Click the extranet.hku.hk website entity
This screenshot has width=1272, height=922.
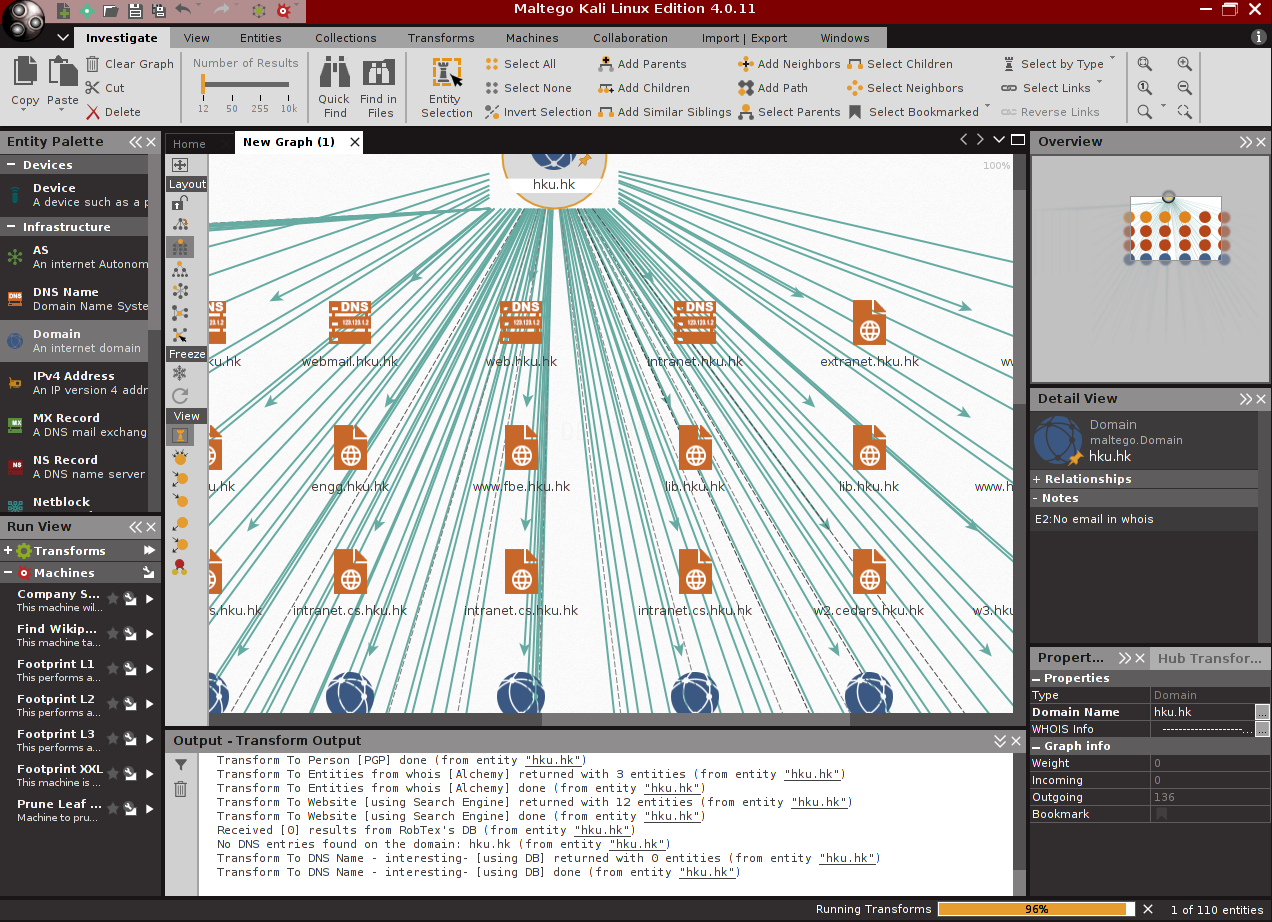pyautogui.click(x=869, y=322)
